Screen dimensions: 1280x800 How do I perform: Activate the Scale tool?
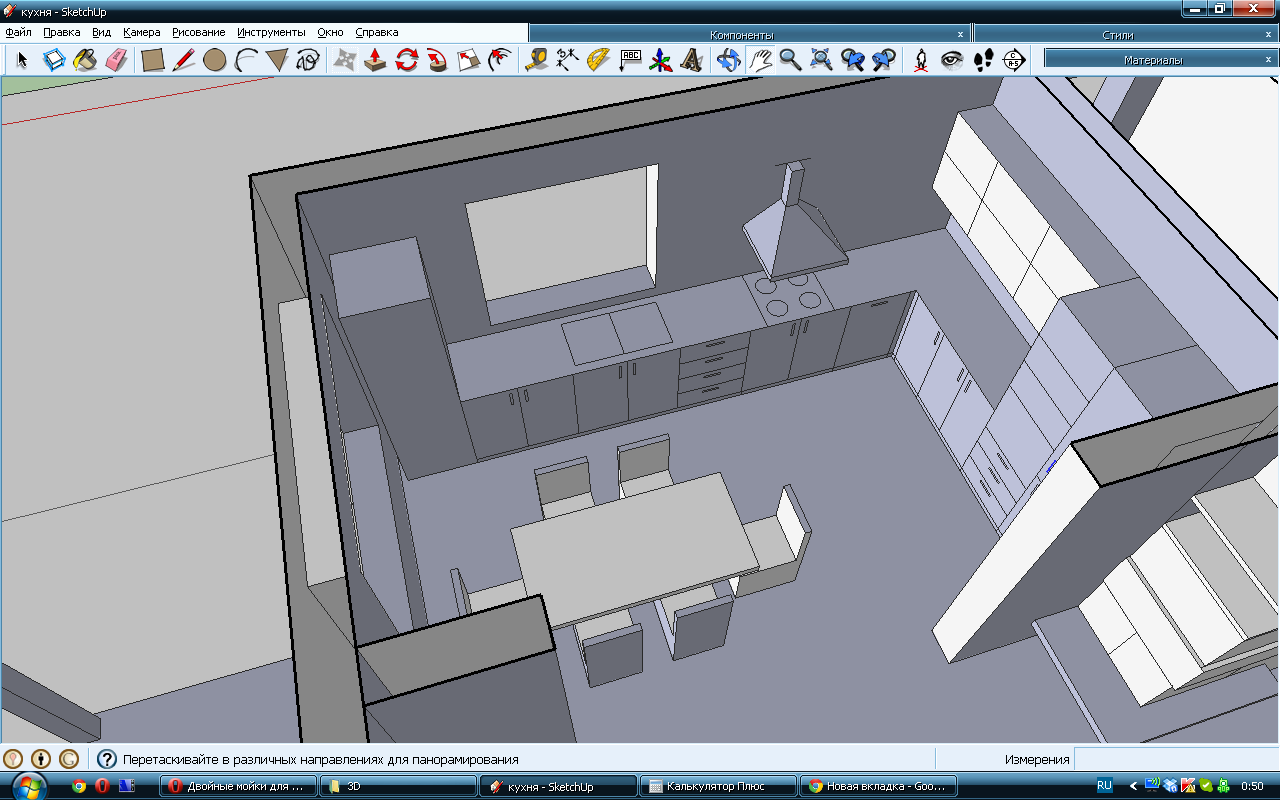(x=469, y=60)
